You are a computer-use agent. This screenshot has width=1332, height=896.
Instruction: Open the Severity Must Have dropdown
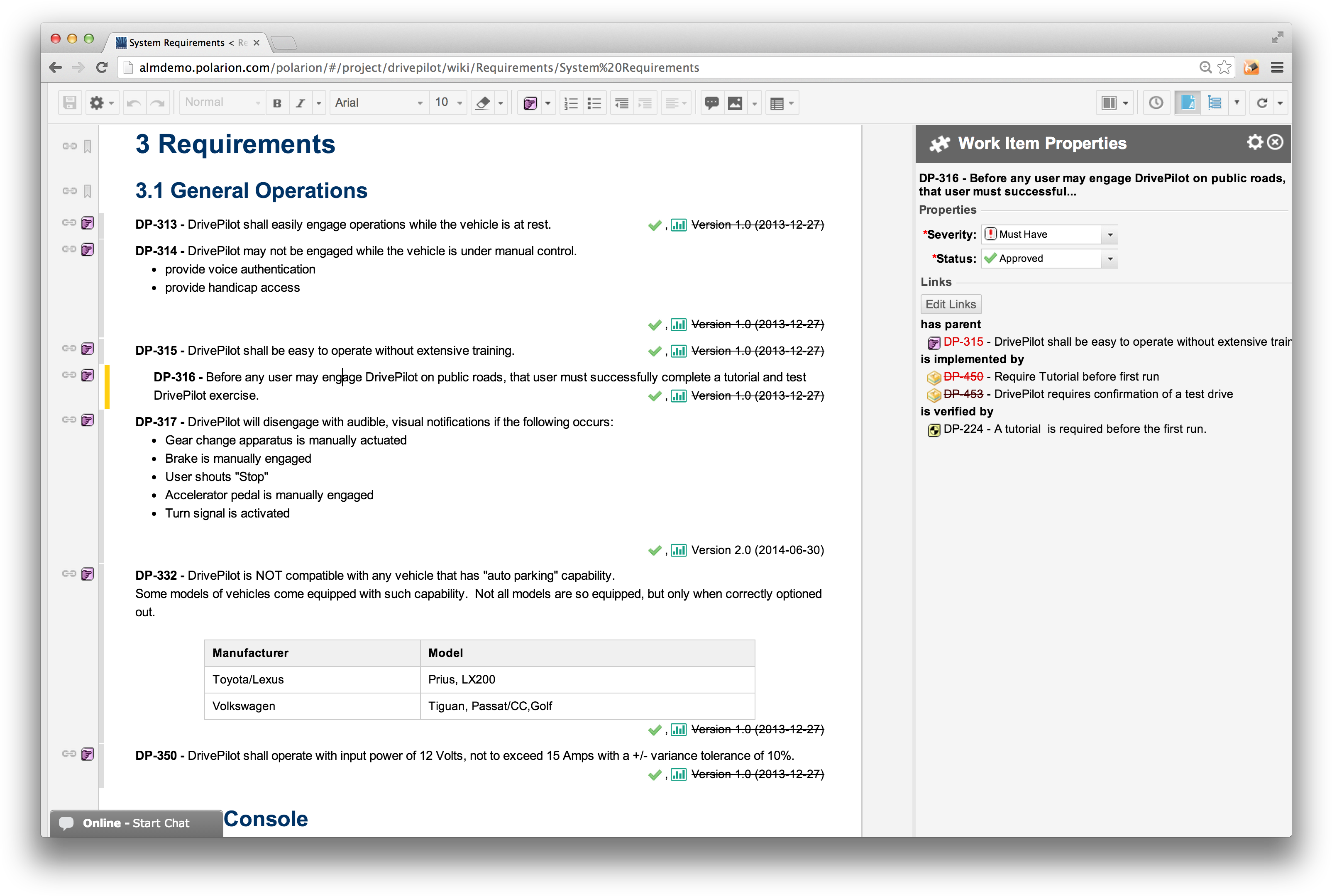[1049, 234]
